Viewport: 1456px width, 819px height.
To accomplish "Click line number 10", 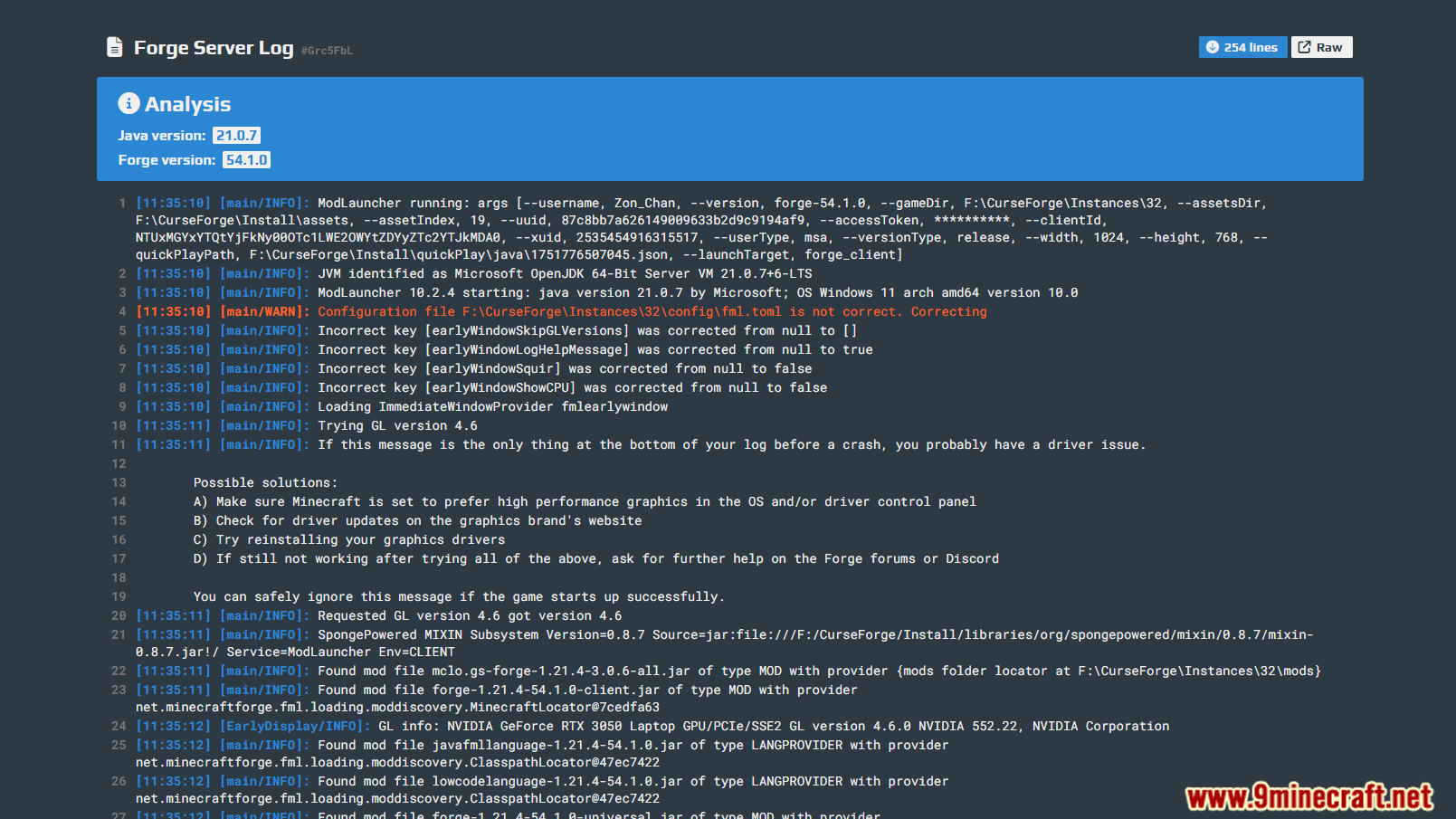I will pos(119,426).
